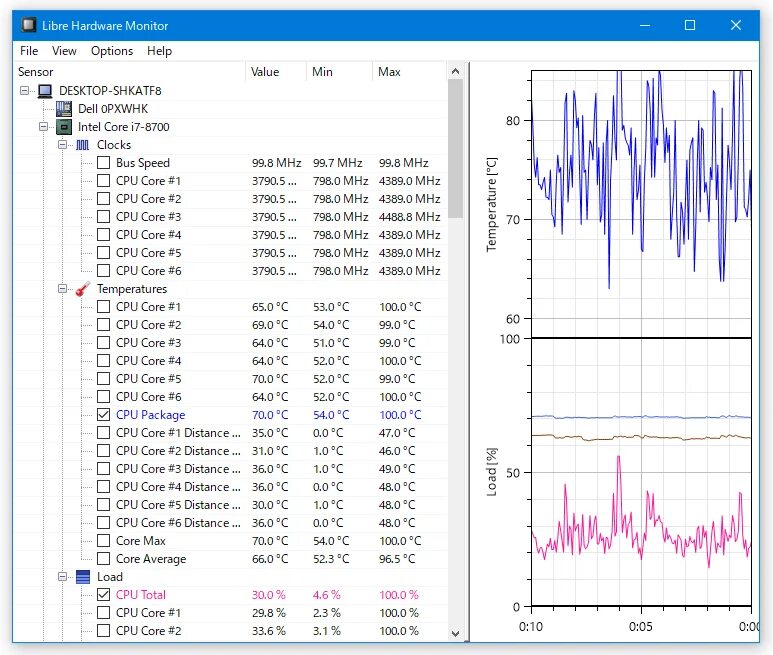The width and height of the screenshot is (773, 655).
Task: Click the scroll down arrow of sensor list
Action: coord(456,633)
